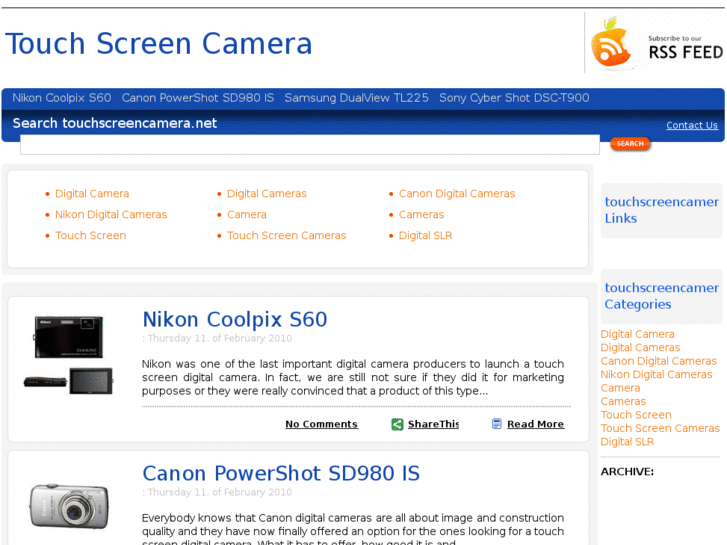727x545 pixels.
Task: Click the Contact Us link
Action: 692,125
